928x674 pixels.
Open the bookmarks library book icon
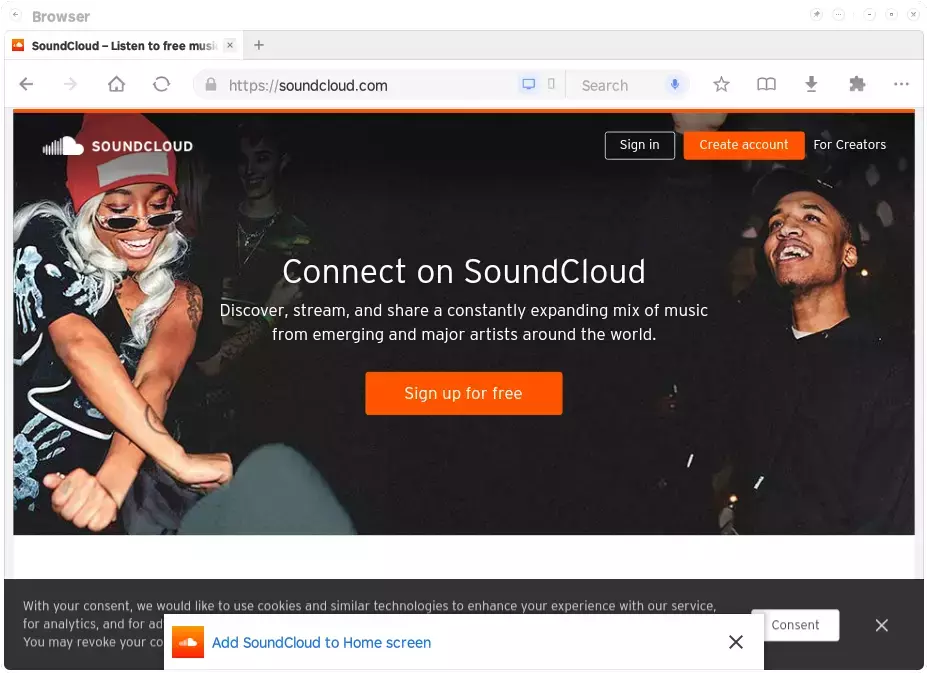click(766, 84)
